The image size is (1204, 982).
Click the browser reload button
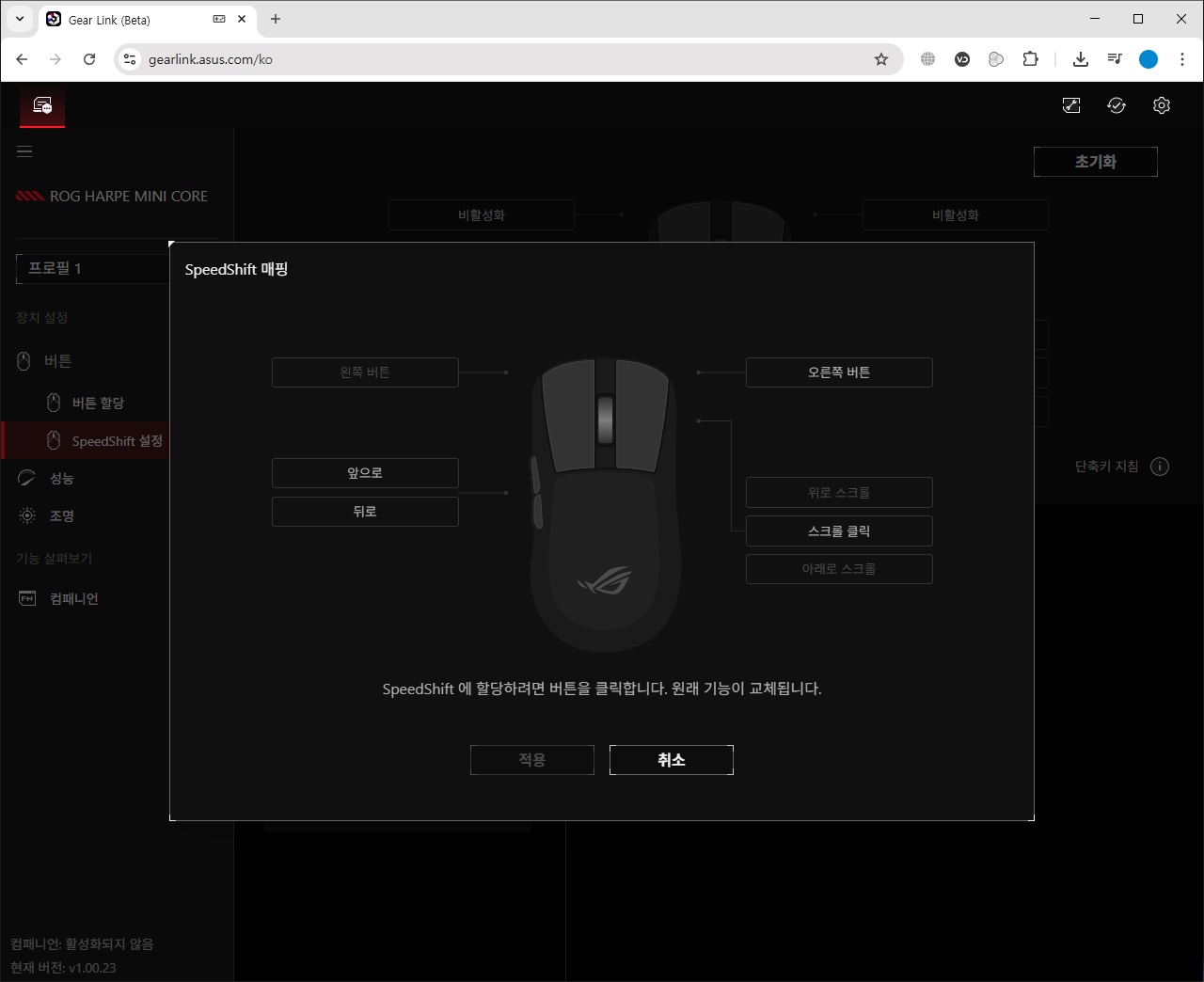(89, 59)
